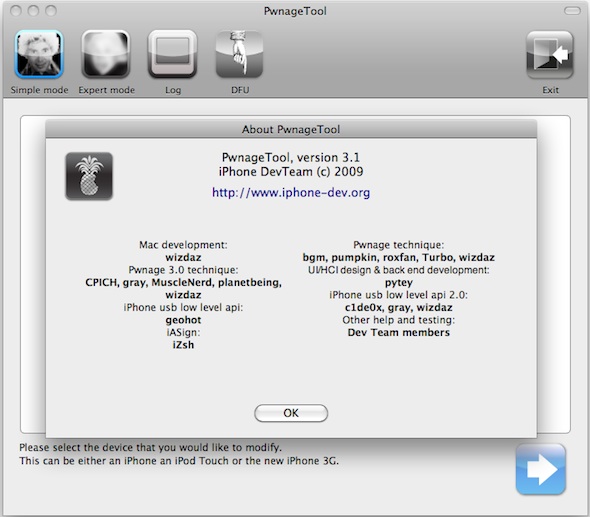Open the http://www.iphone-dev.org link

coord(291,193)
